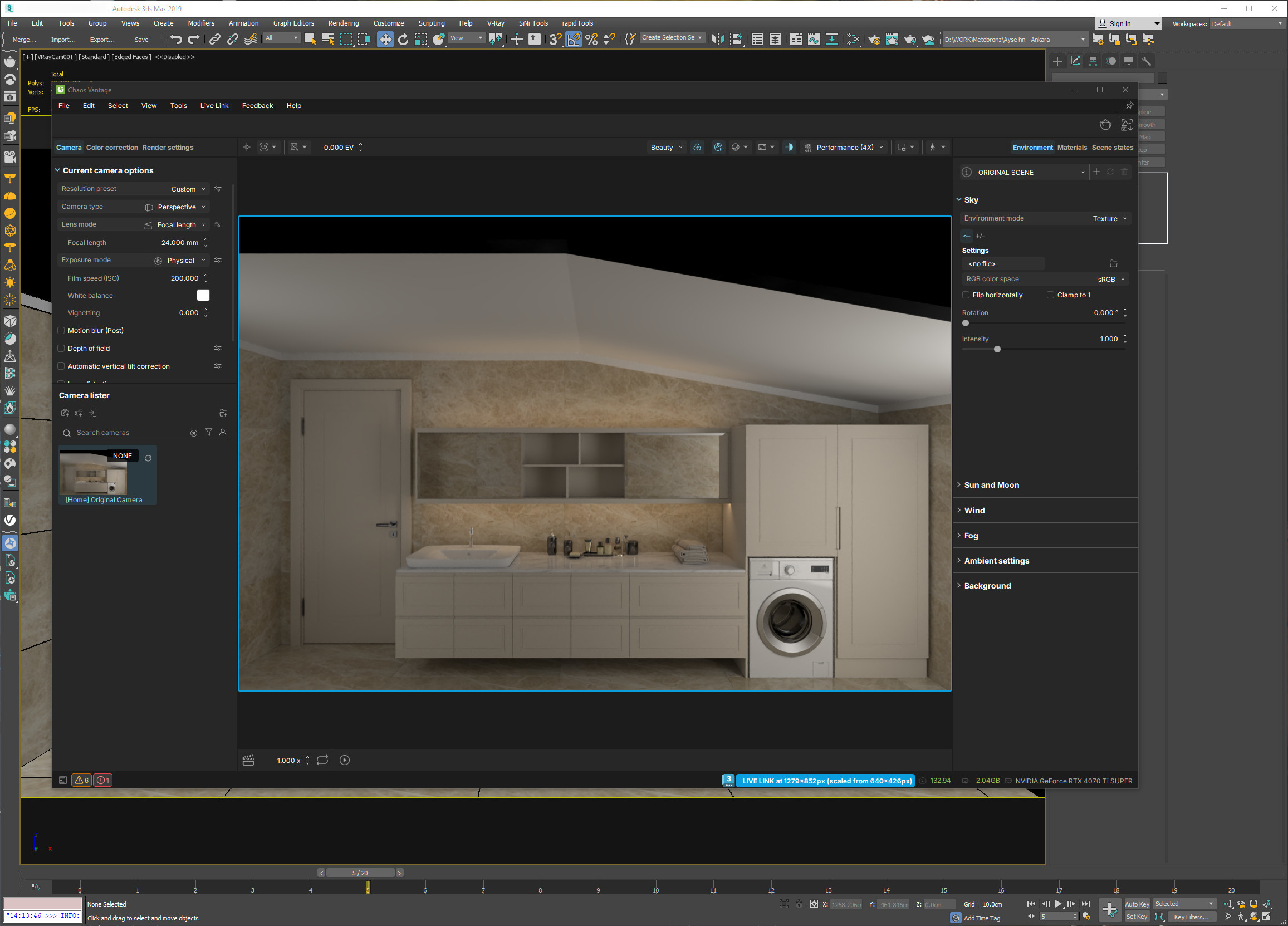Click the White balance color swatch
Image resolution: width=1288 pixels, height=926 pixels.
[x=203, y=295]
